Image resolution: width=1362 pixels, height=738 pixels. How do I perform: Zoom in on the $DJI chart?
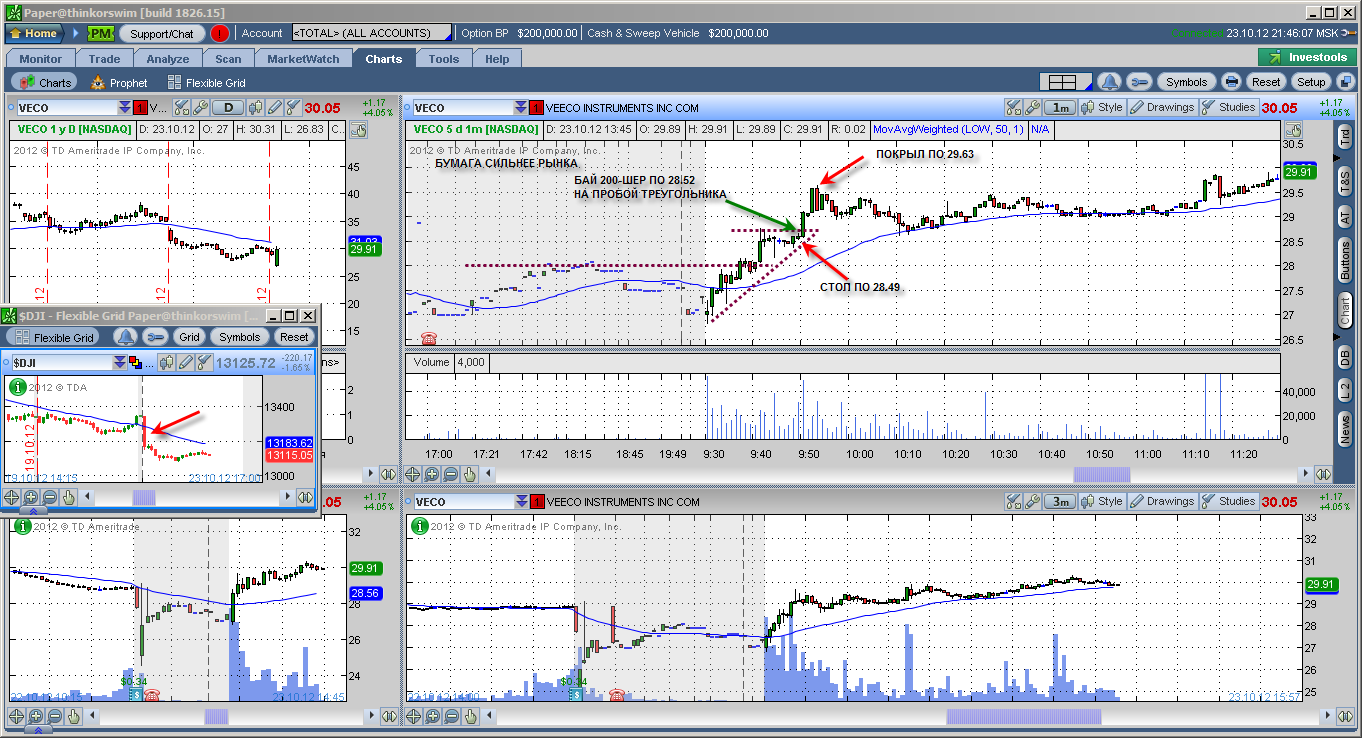[30, 497]
